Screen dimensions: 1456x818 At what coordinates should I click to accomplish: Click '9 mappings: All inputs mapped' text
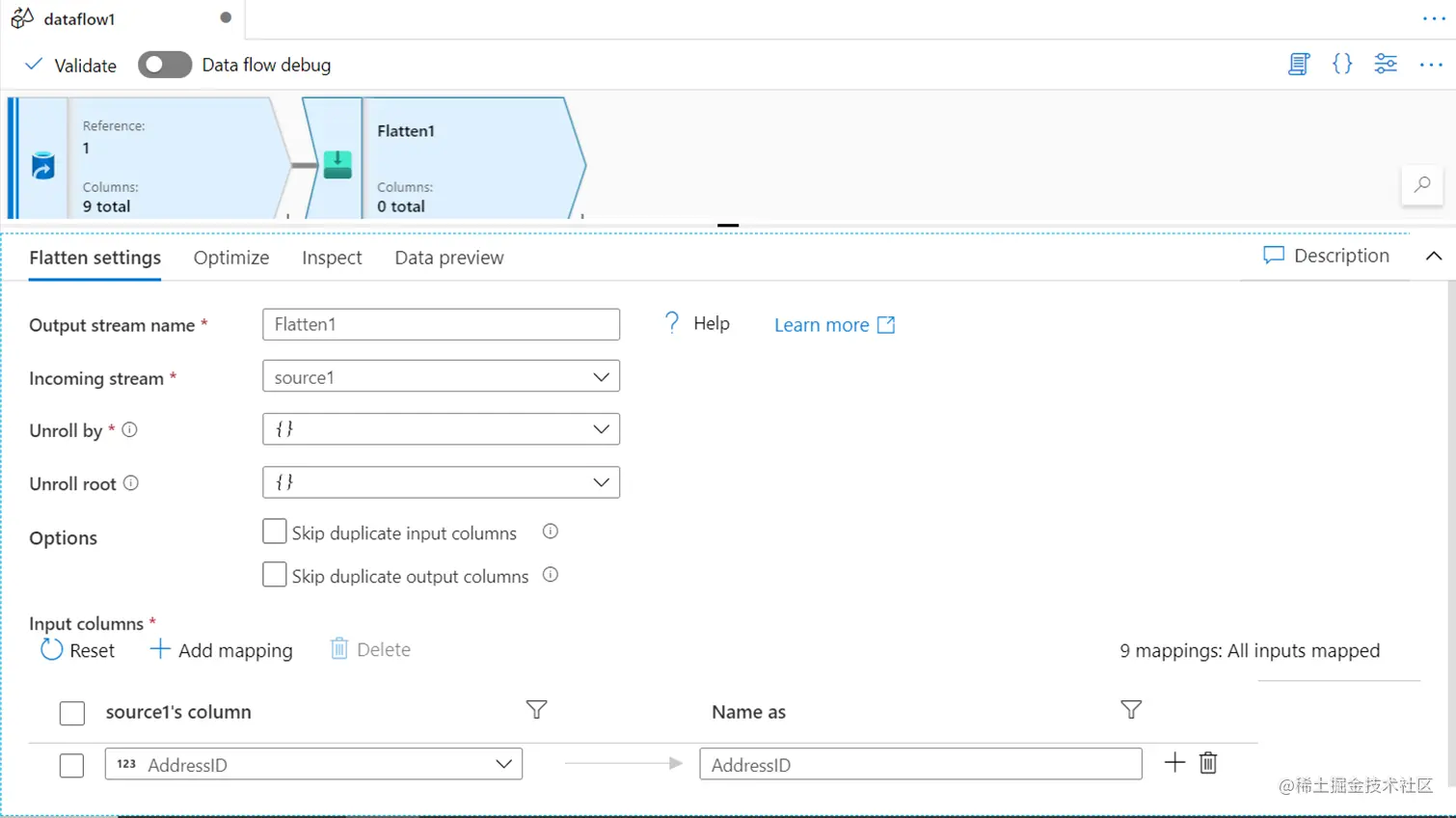pos(1250,651)
